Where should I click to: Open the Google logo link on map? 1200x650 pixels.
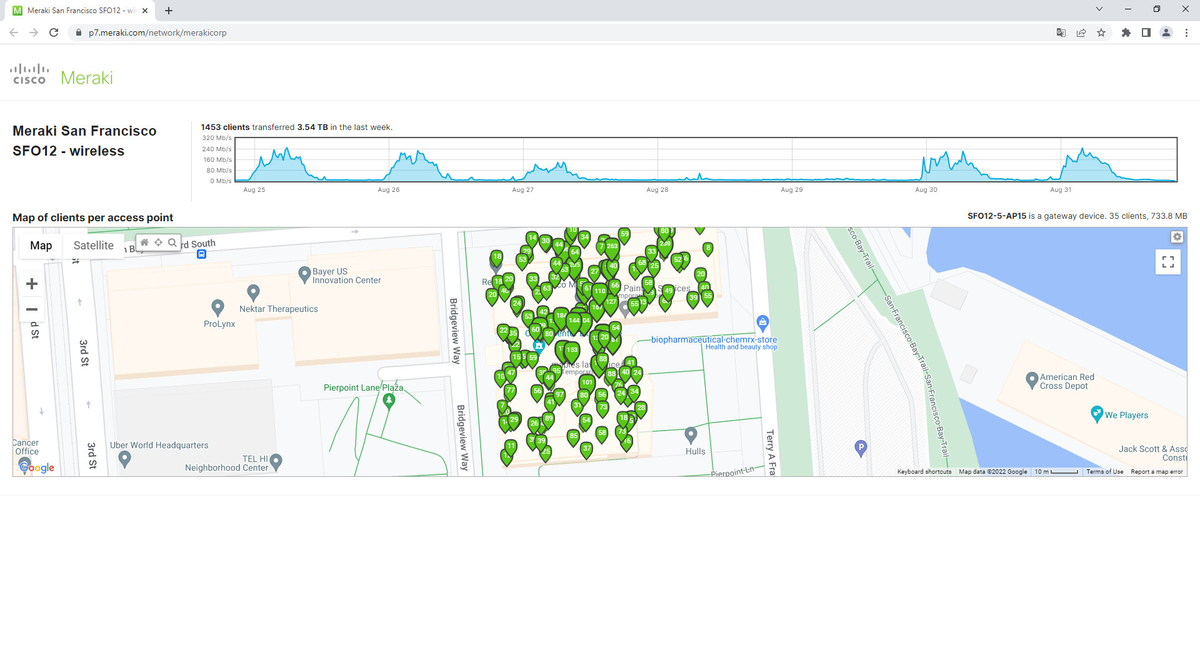pos(35,467)
